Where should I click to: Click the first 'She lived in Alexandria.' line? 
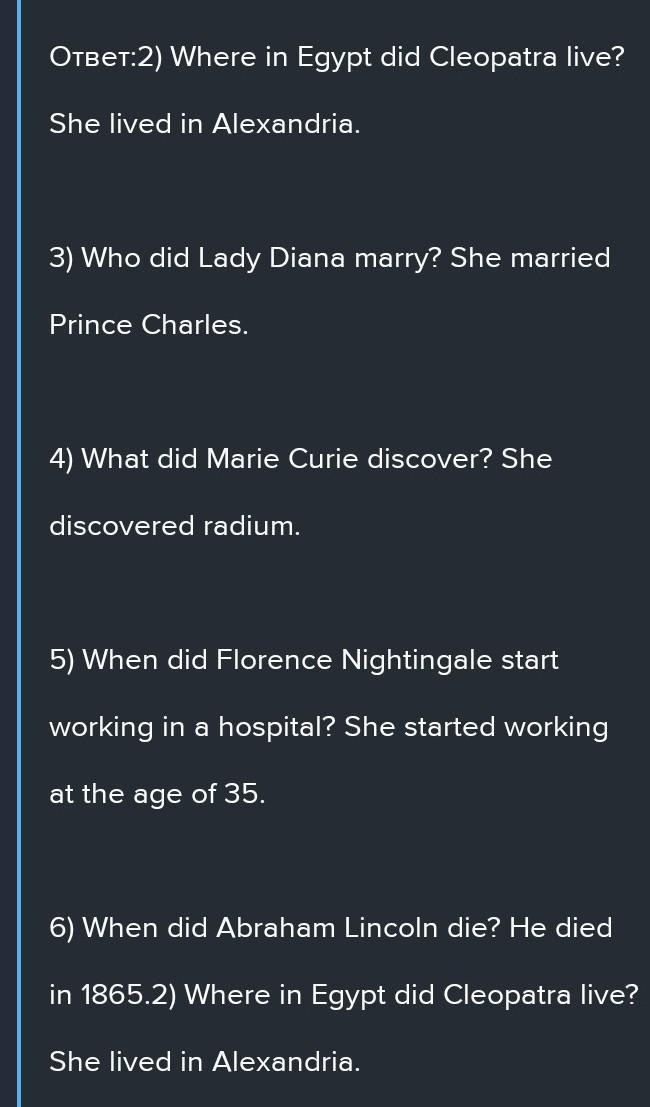[x=205, y=124]
